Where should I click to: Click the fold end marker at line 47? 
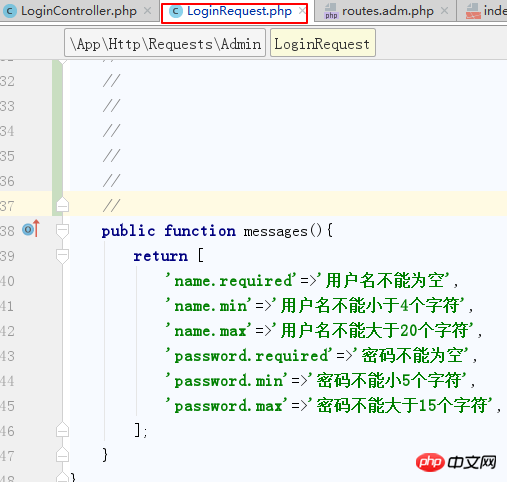click(x=62, y=455)
